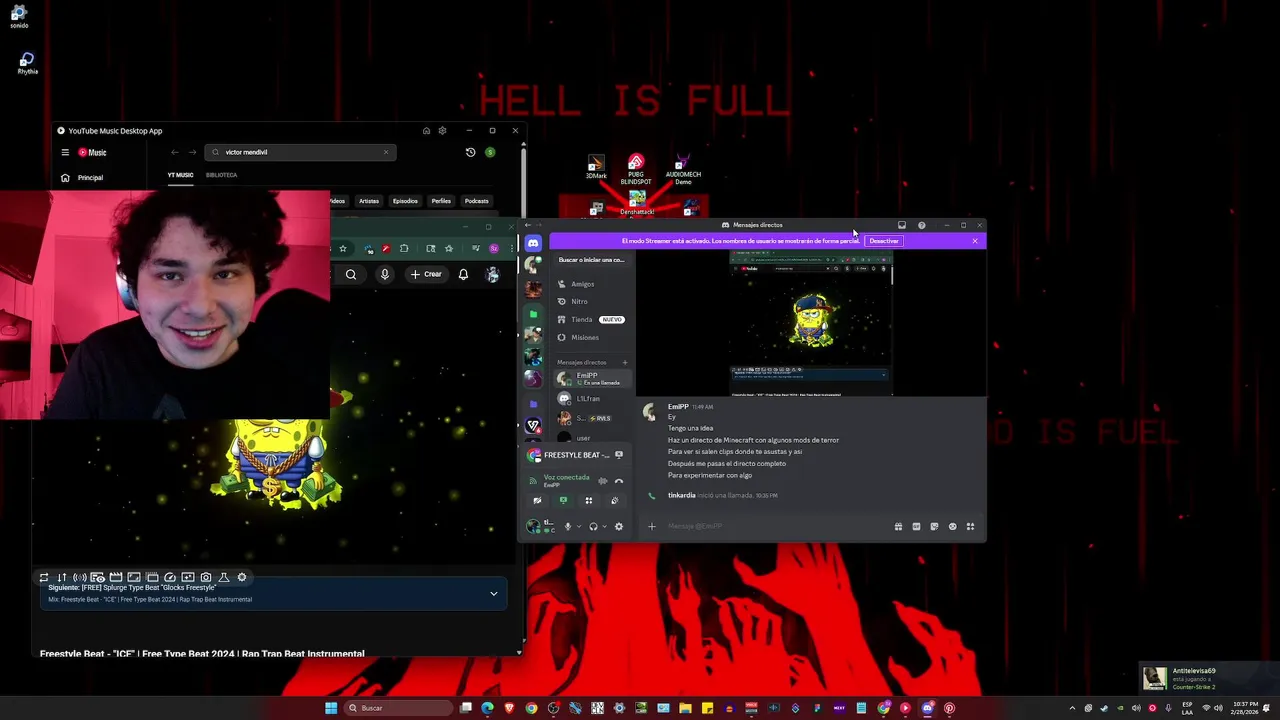
Task: Click Desactivar in the Streamer mode banner
Action: tap(884, 241)
